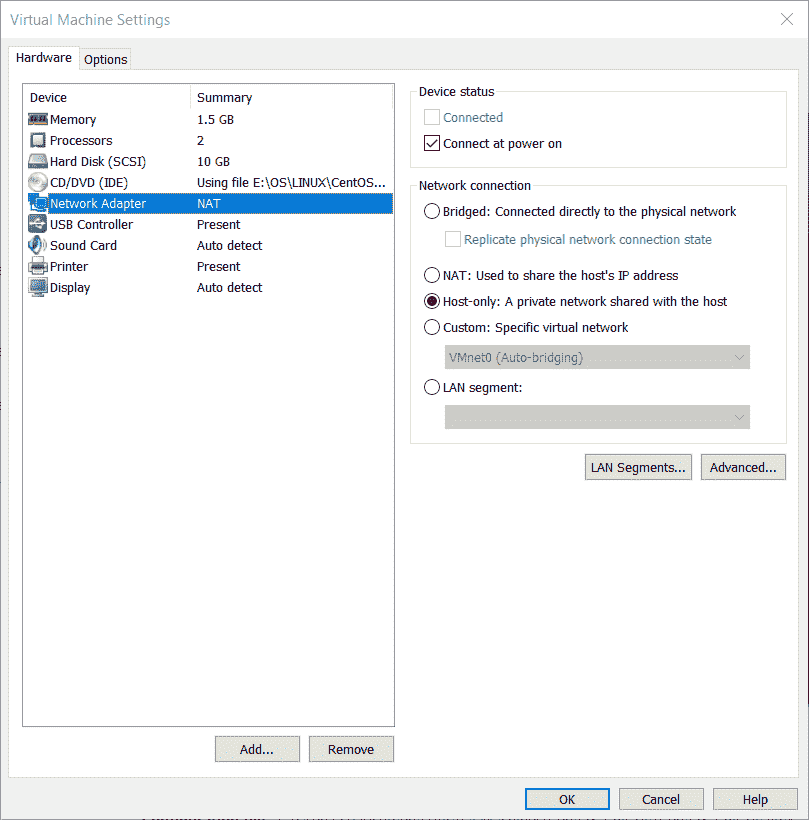Confirm settings with OK
This screenshot has width=809, height=820.
click(567, 799)
